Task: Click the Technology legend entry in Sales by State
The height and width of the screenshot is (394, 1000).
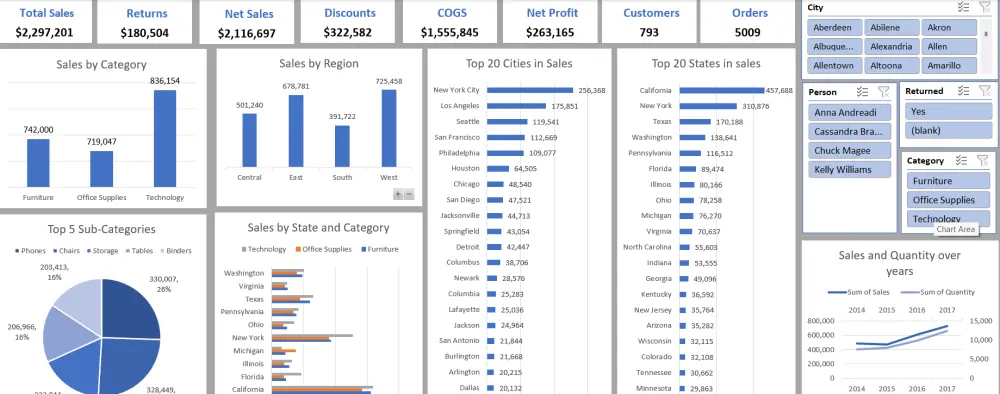Action: (x=263, y=249)
